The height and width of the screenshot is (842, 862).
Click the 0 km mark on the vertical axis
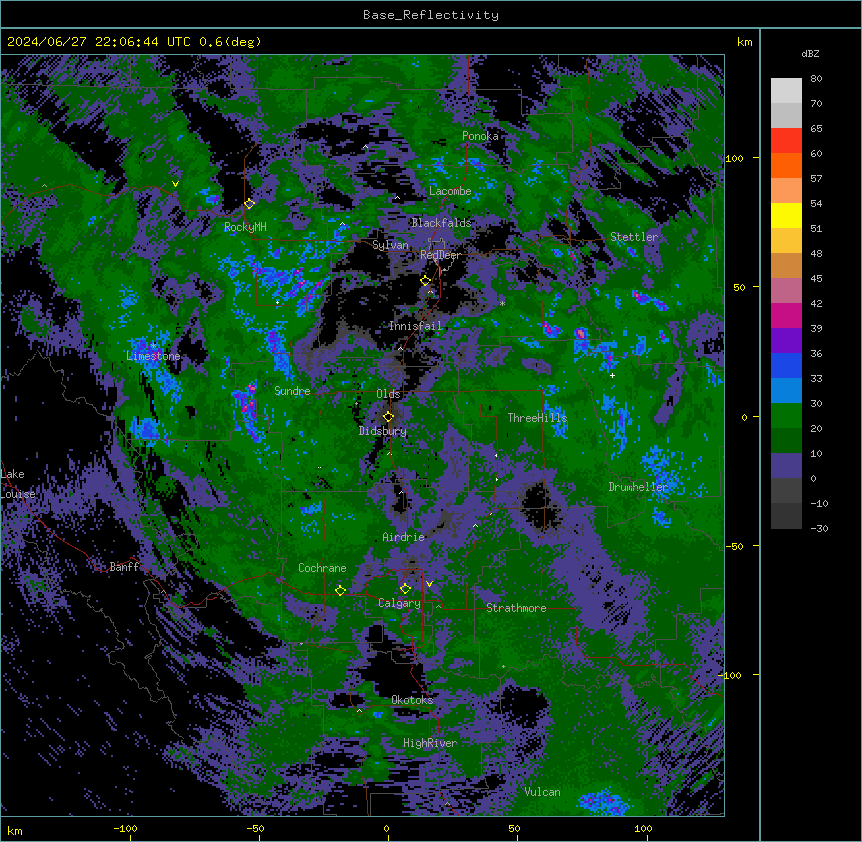click(x=744, y=417)
